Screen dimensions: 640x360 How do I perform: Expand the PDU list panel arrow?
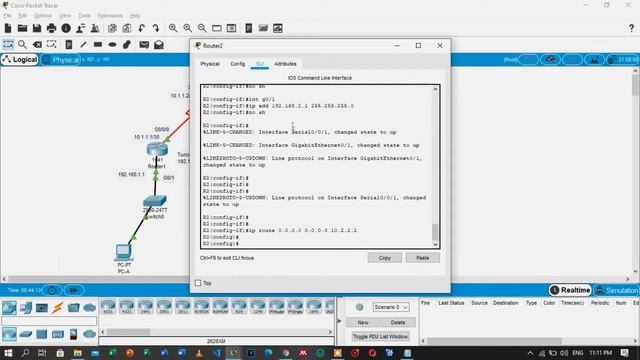pyautogui.click(x=339, y=321)
